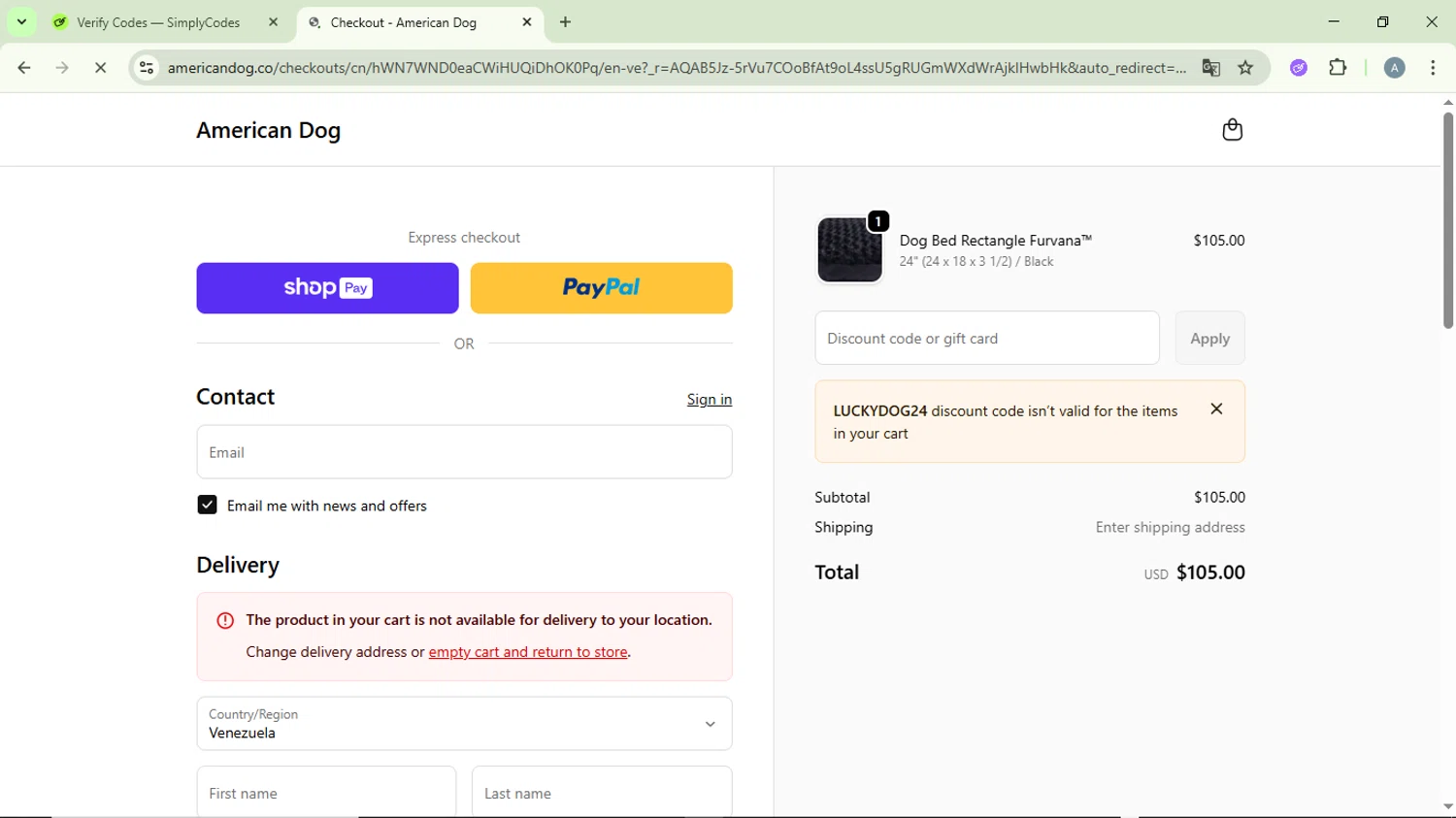Click the Enter shipping address text
The height and width of the screenshot is (818, 1456).
click(1170, 528)
